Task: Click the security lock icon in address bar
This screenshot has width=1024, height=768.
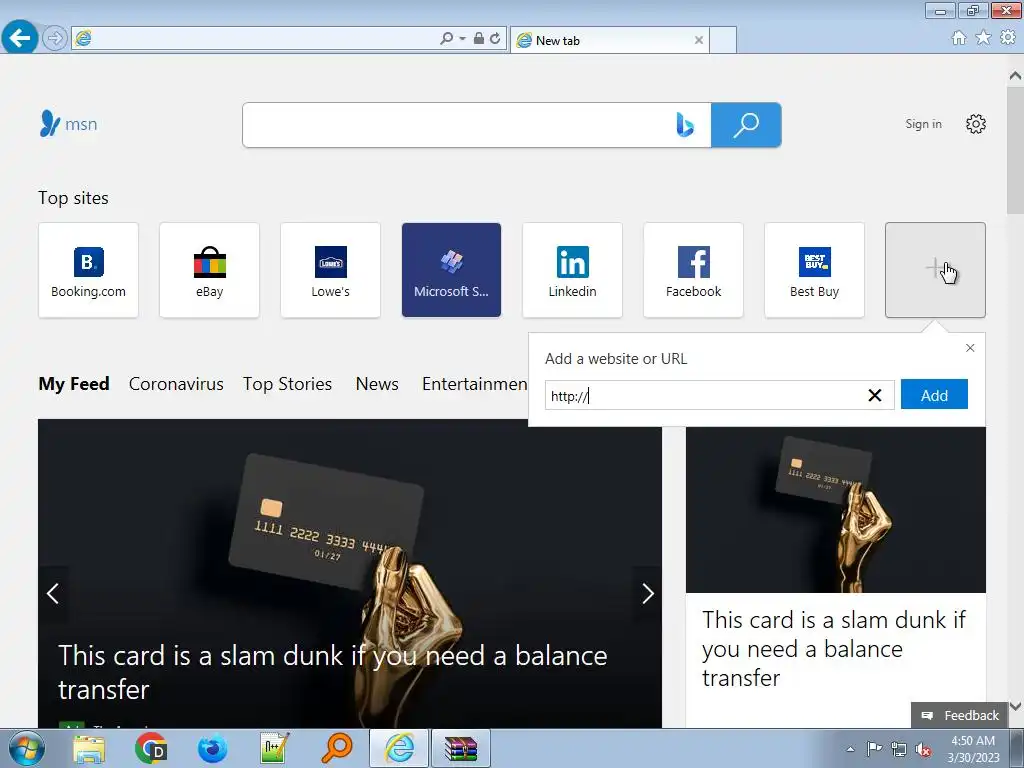Action: [479, 39]
